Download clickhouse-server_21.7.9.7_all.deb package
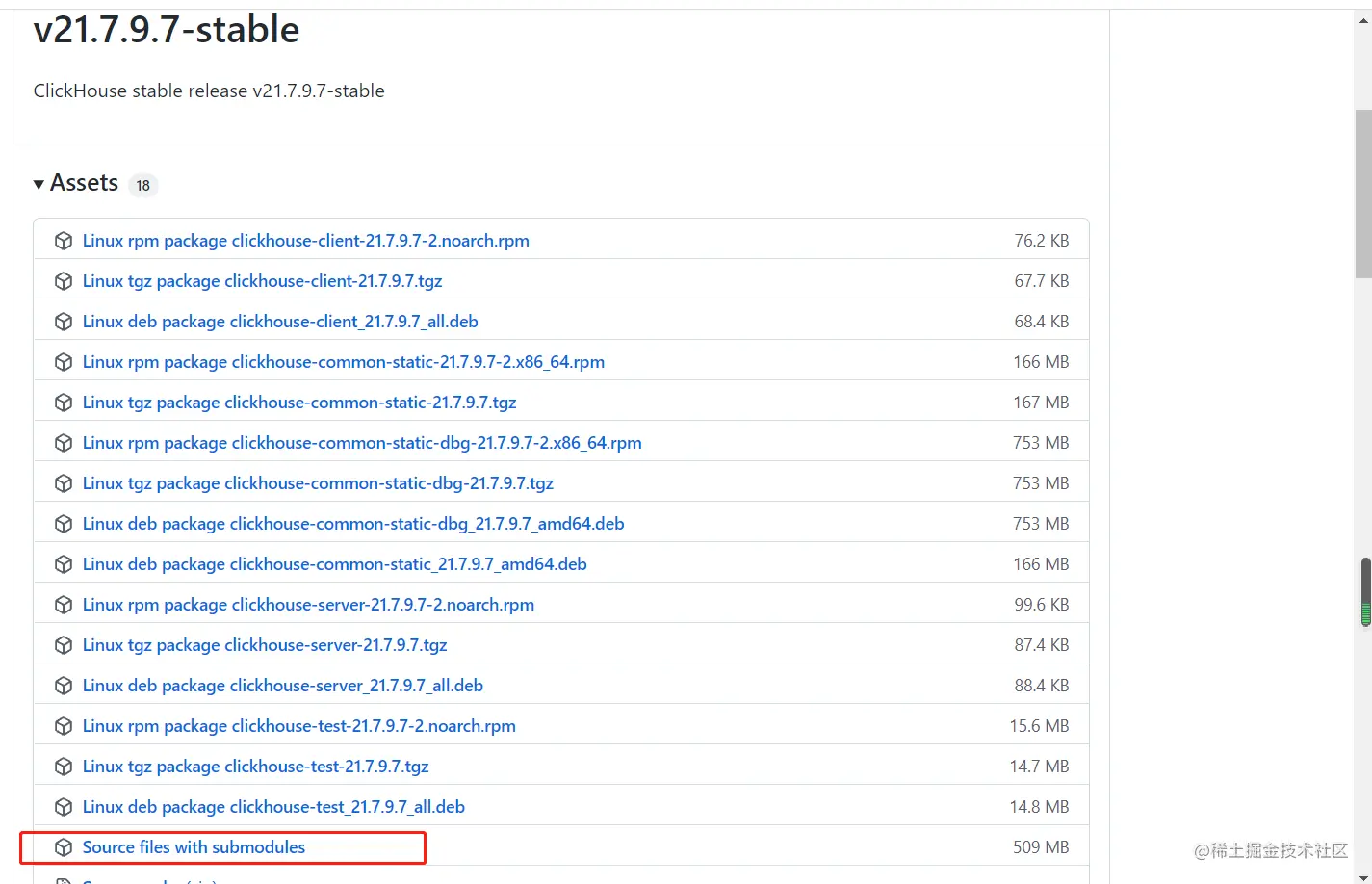Image resolution: width=1372 pixels, height=884 pixels. (x=283, y=686)
